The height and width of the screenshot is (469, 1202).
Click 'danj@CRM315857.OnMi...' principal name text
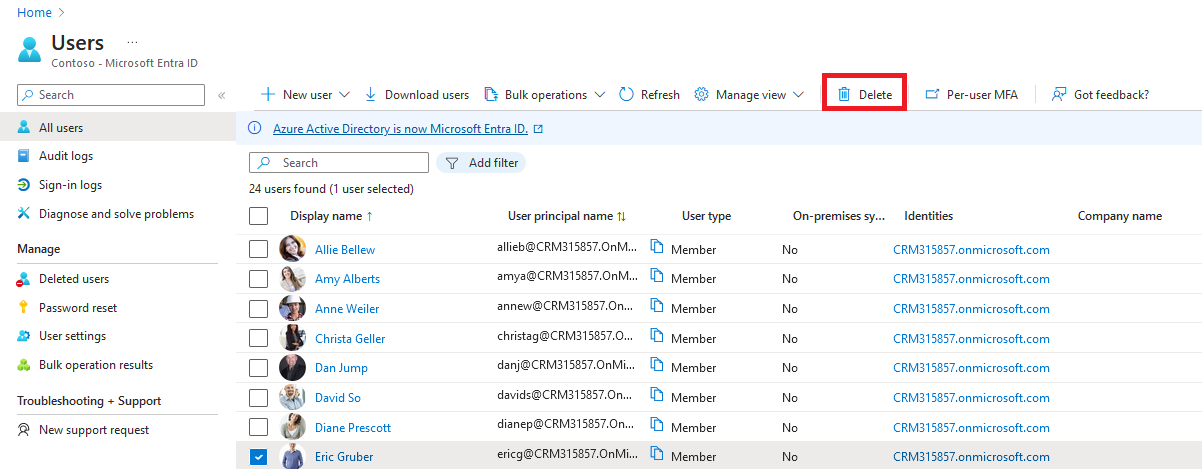point(567,365)
